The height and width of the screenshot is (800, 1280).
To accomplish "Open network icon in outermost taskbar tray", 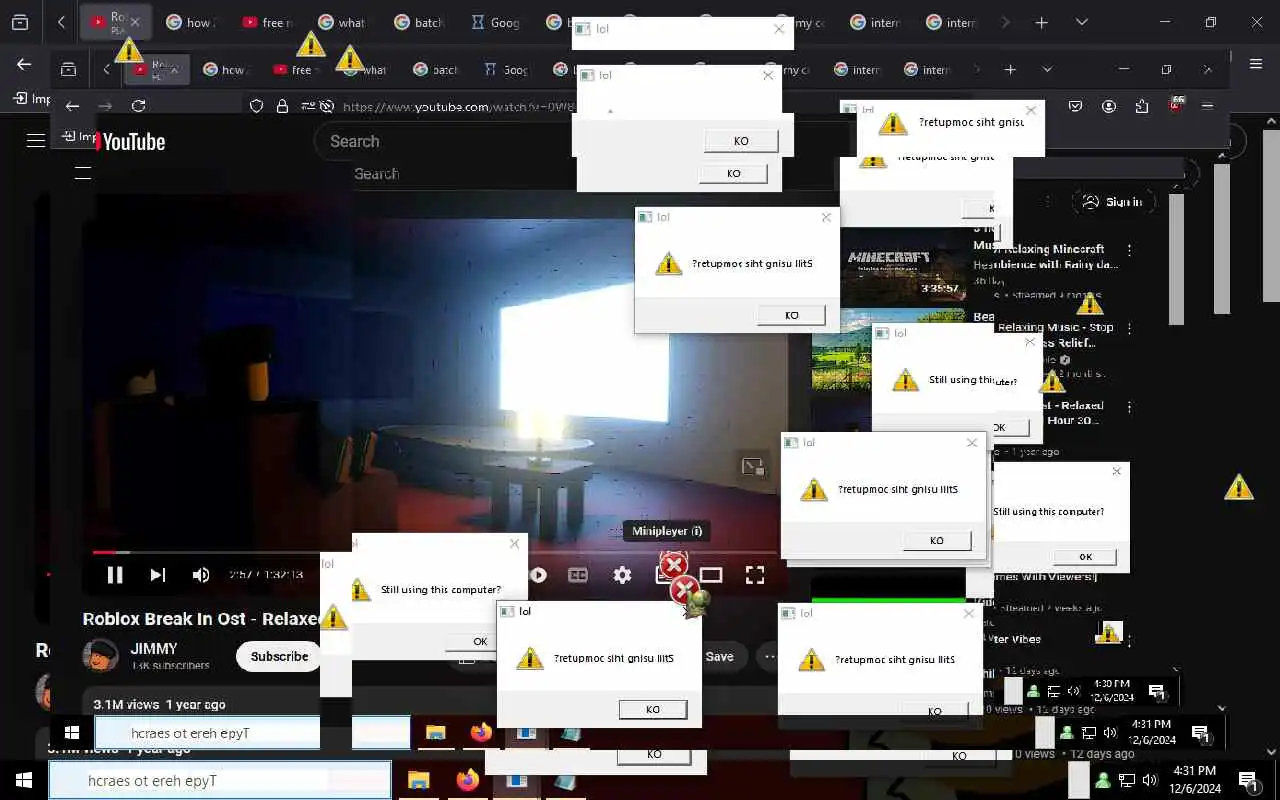I will (1126, 780).
